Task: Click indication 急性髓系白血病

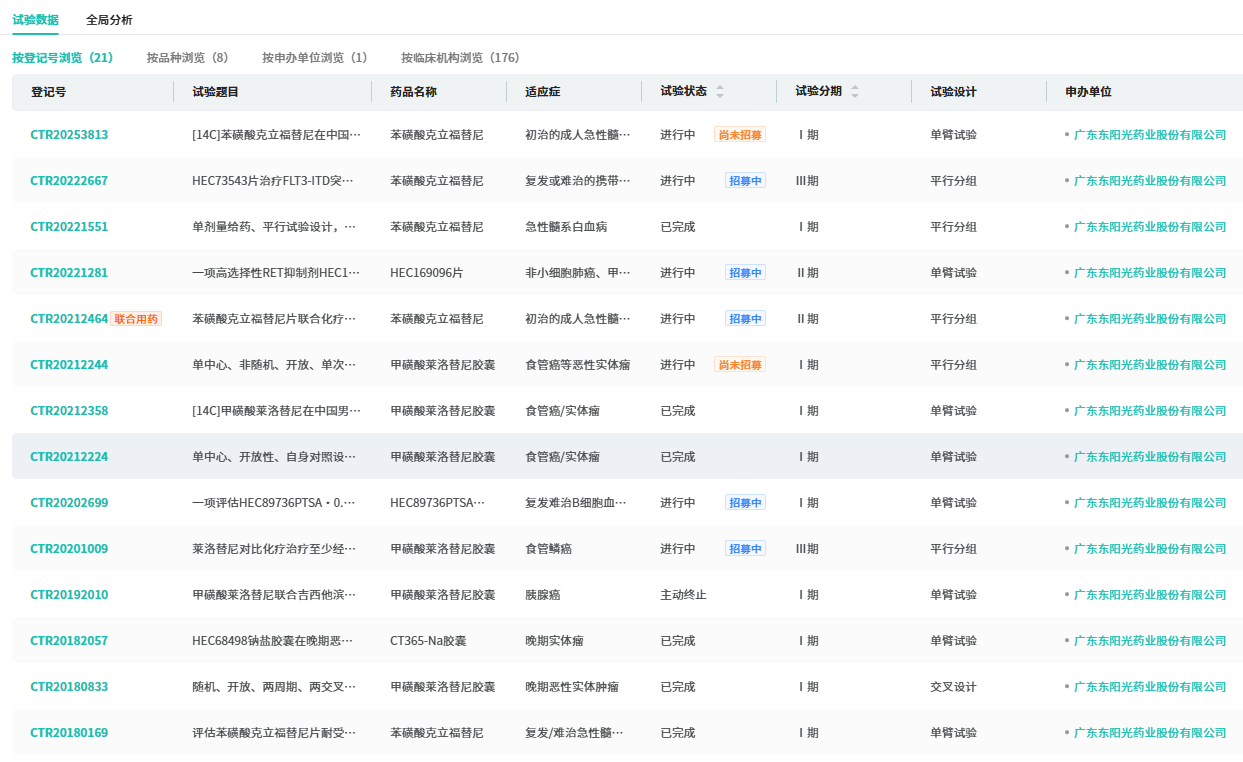Action: tap(566, 227)
